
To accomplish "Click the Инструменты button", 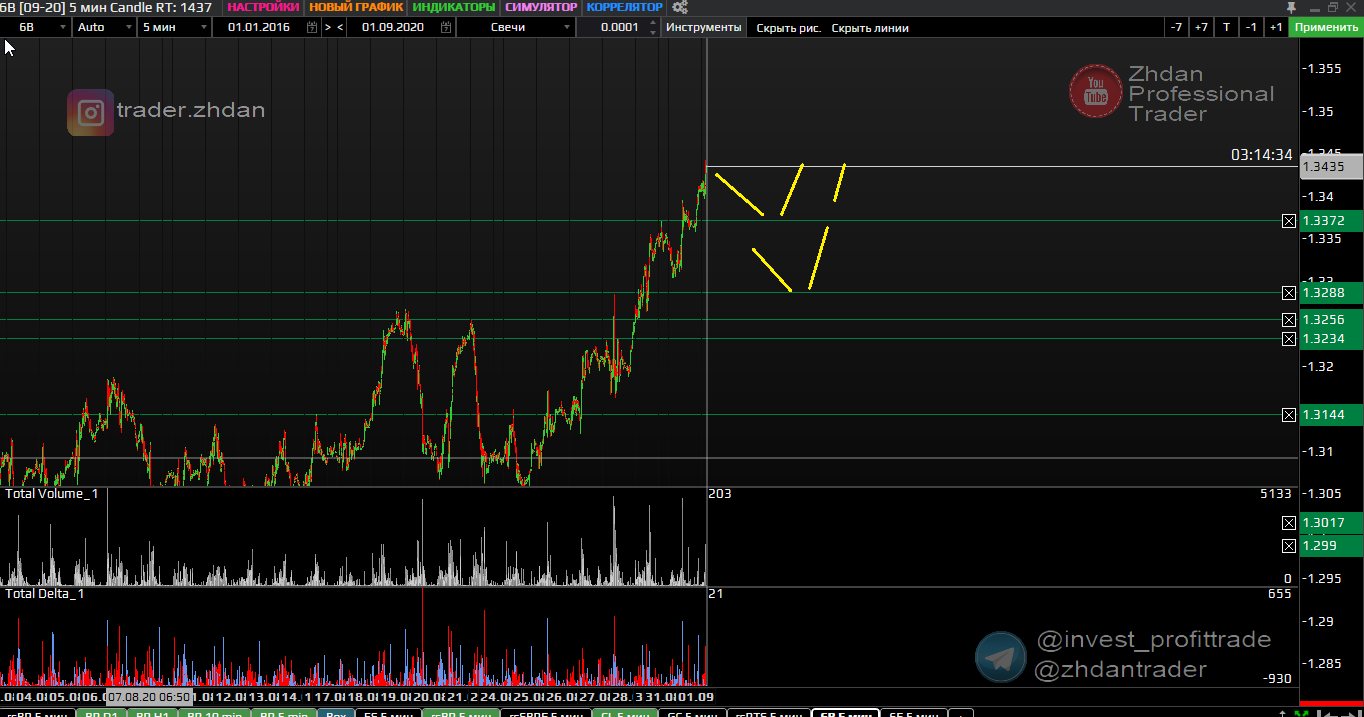I will (x=704, y=27).
